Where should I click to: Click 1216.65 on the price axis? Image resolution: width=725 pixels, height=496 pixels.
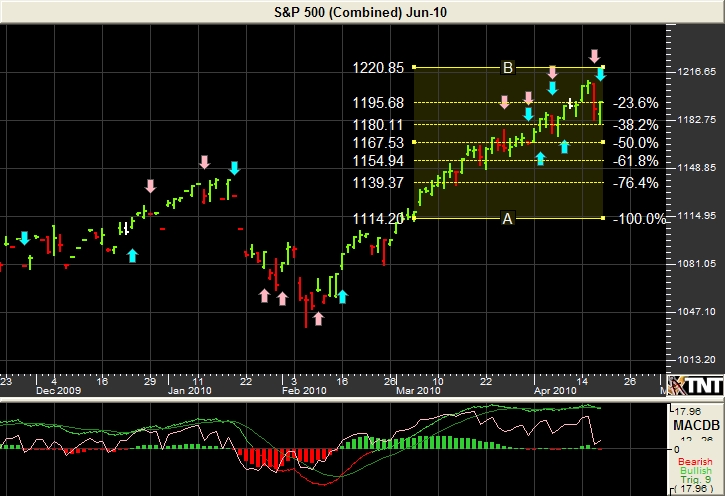tap(696, 72)
